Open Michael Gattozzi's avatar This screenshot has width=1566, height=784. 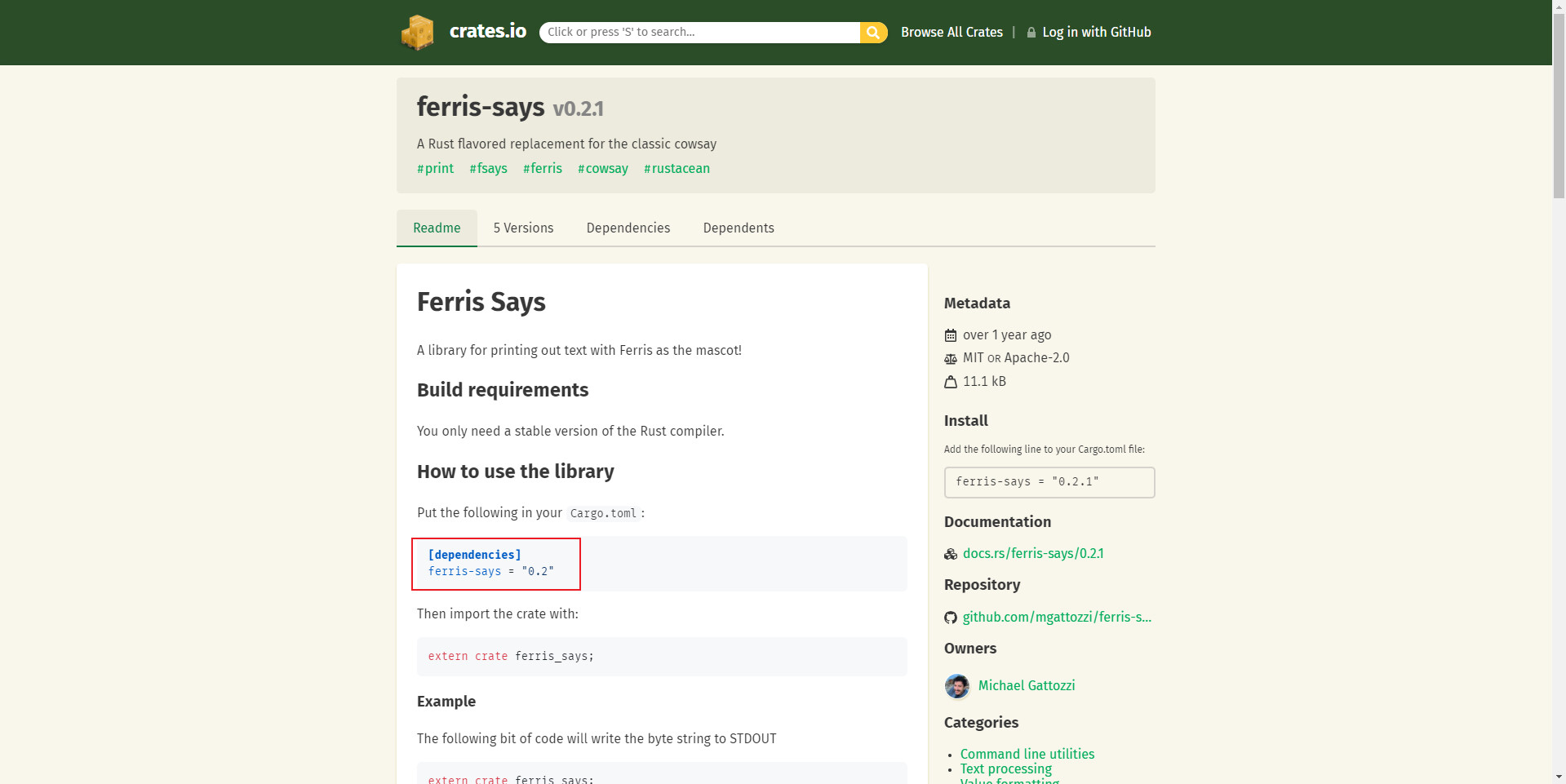[957, 686]
